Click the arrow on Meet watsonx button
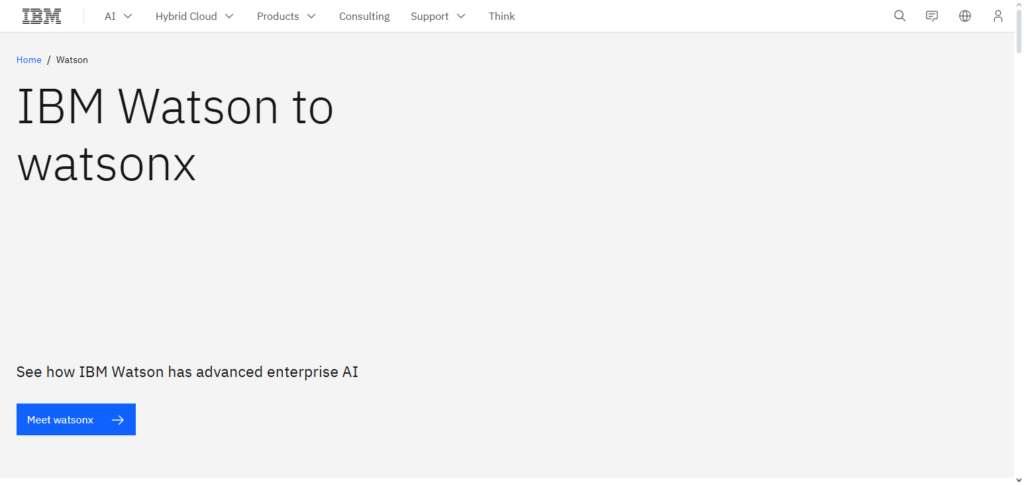 coord(118,420)
